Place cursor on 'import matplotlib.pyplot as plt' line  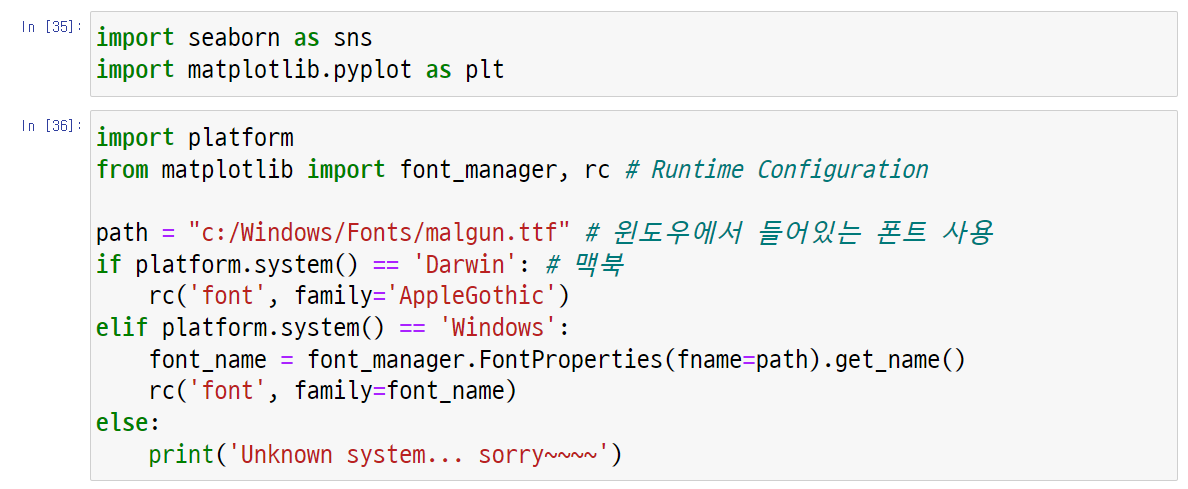pos(300,70)
